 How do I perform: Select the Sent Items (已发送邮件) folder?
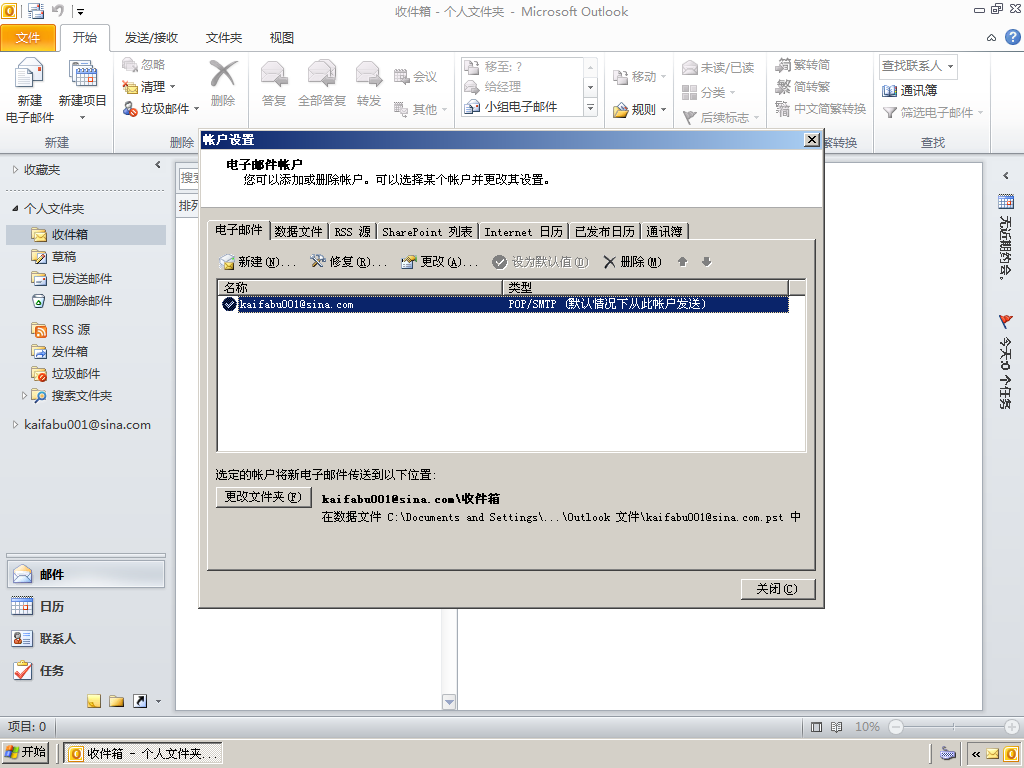(86, 279)
